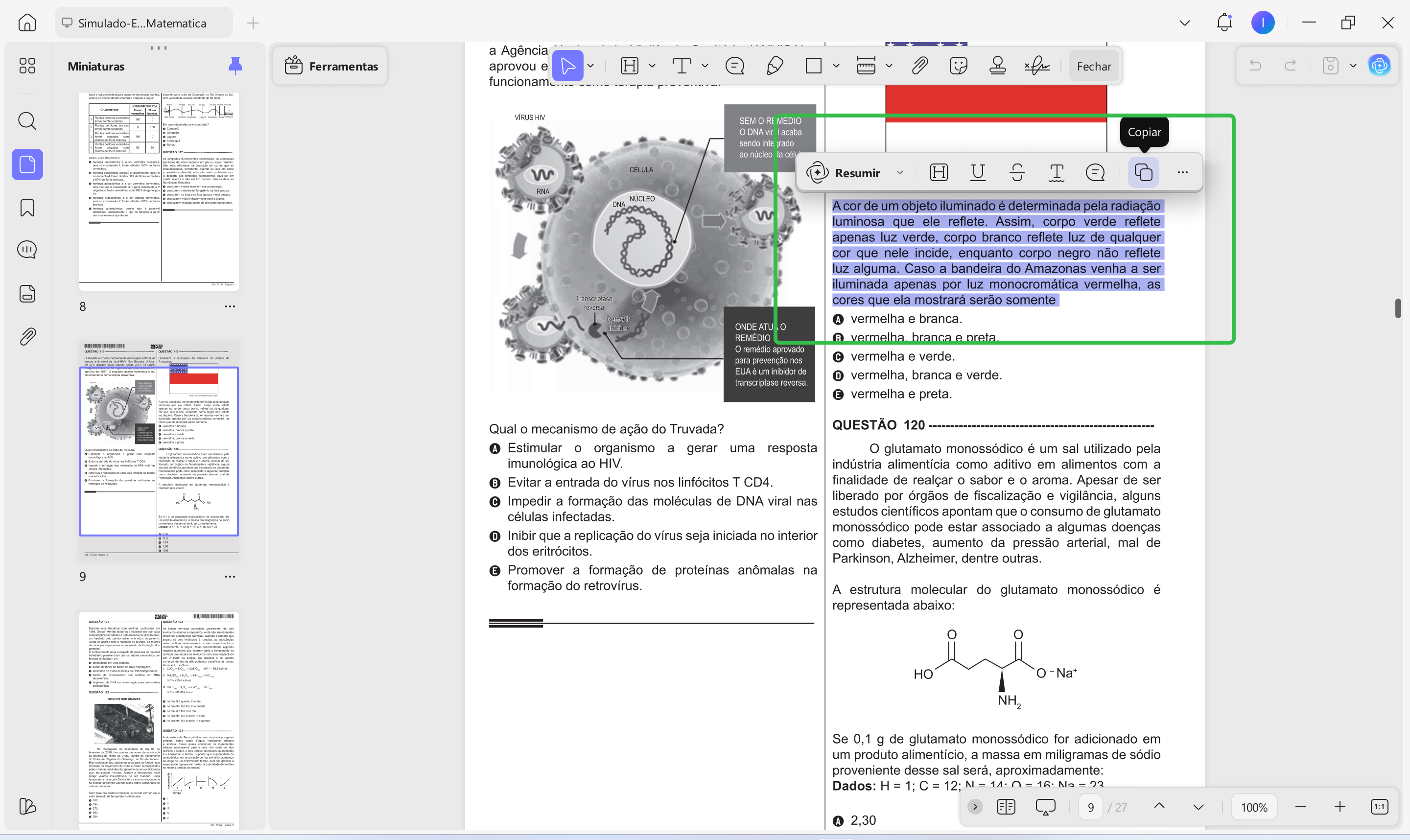The width and height of the screenshot is (1410, 840).
Task: Add a sticky note comment from top toolbar
Action: coord(735,66)
